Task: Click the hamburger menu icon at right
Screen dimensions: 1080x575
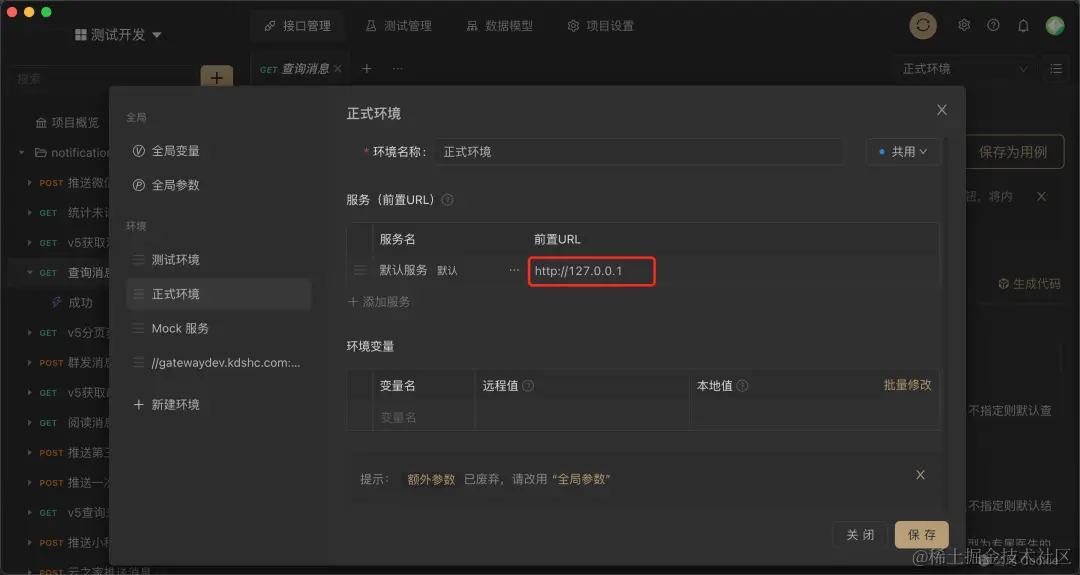Action: [x=1056, y=69]
